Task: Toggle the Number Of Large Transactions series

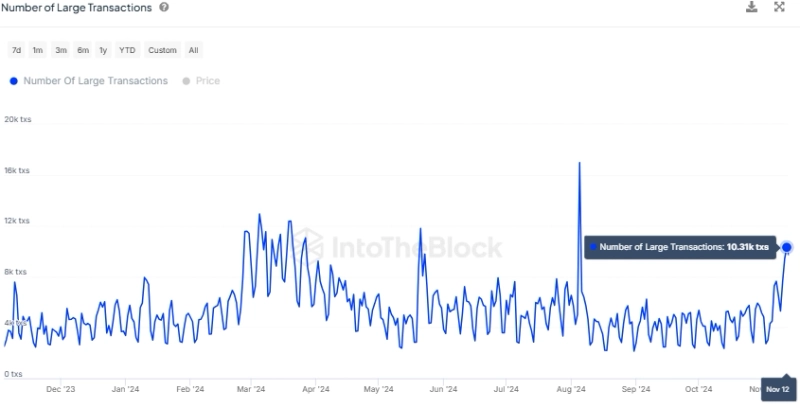Action: click(x=88, y=81)
